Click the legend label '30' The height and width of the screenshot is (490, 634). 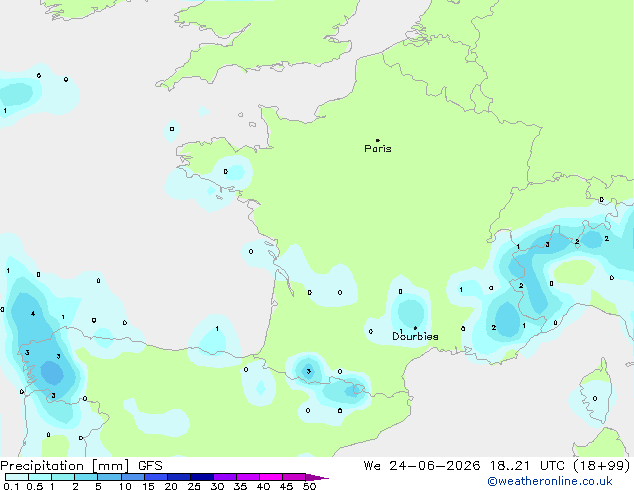[x=217, y=486]
